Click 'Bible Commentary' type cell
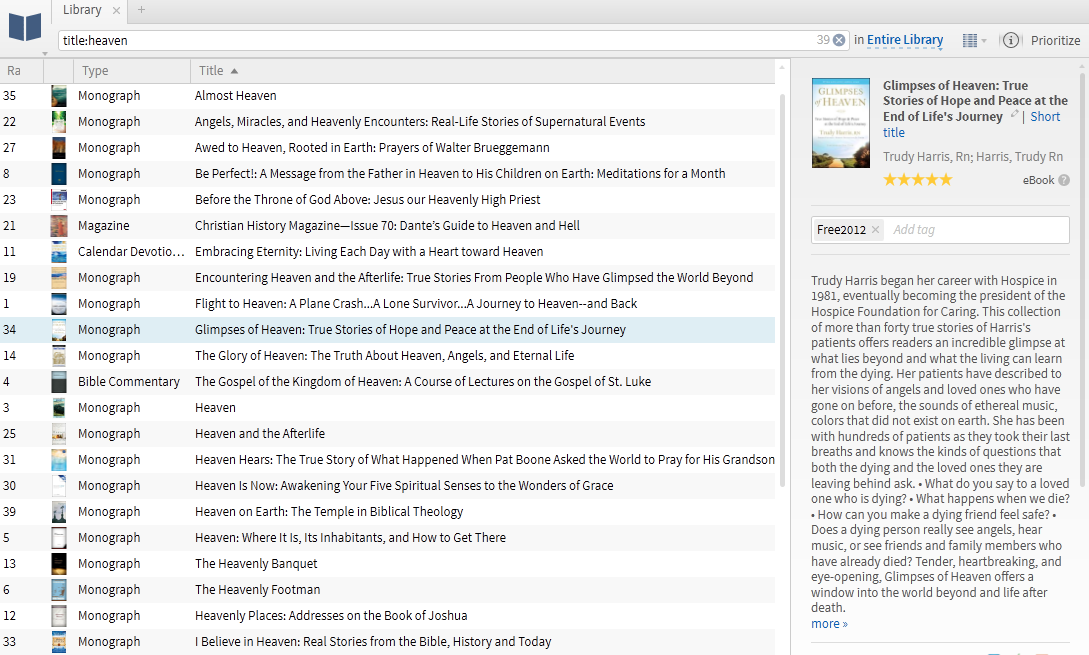1089x655 pixels. [128, 382]
